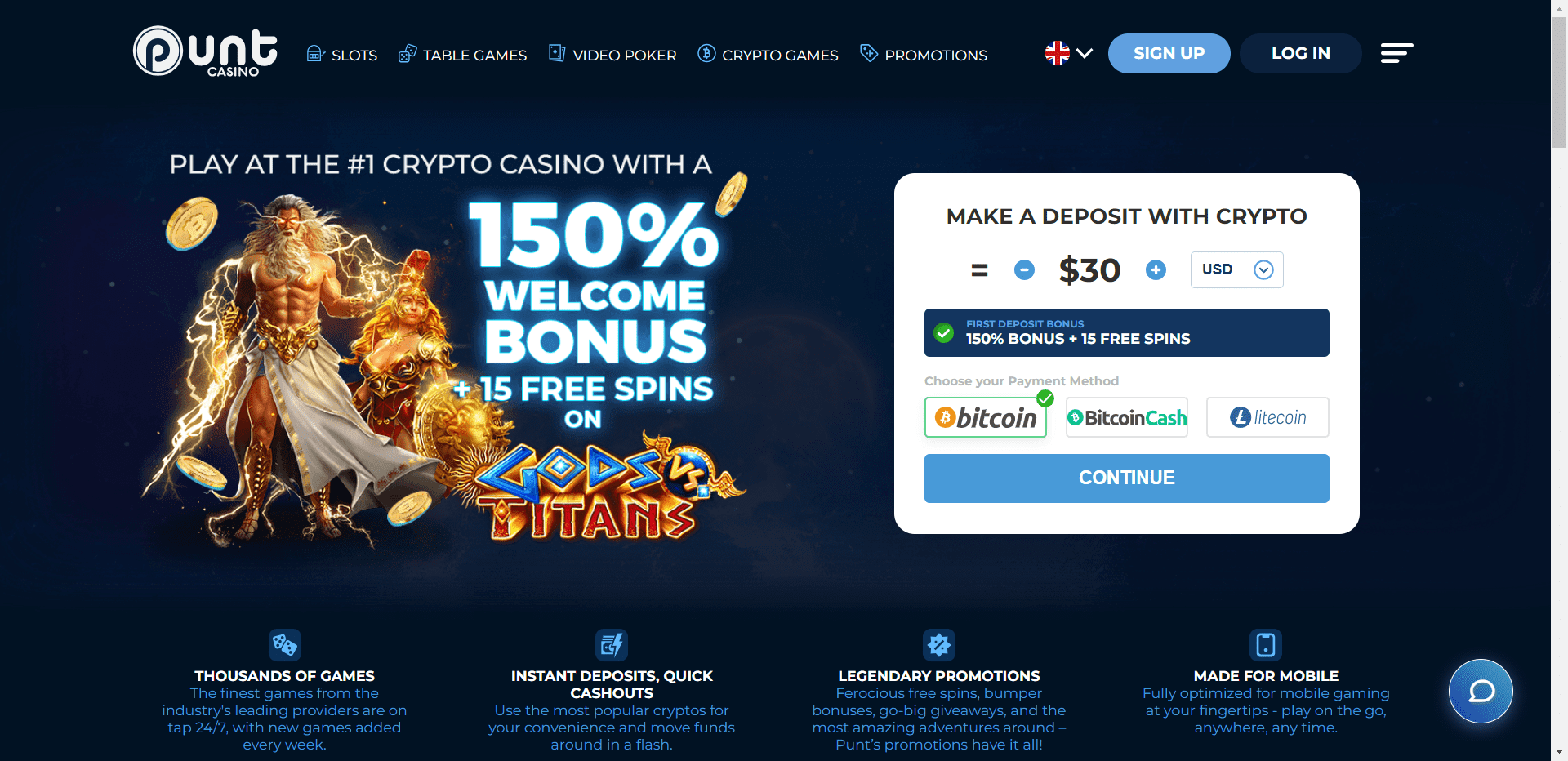Image resolution: width=1568 pixels, height=761 pixels.
Task: Click the Instant Deposits feature icon
Action: (x=612, y=645)
